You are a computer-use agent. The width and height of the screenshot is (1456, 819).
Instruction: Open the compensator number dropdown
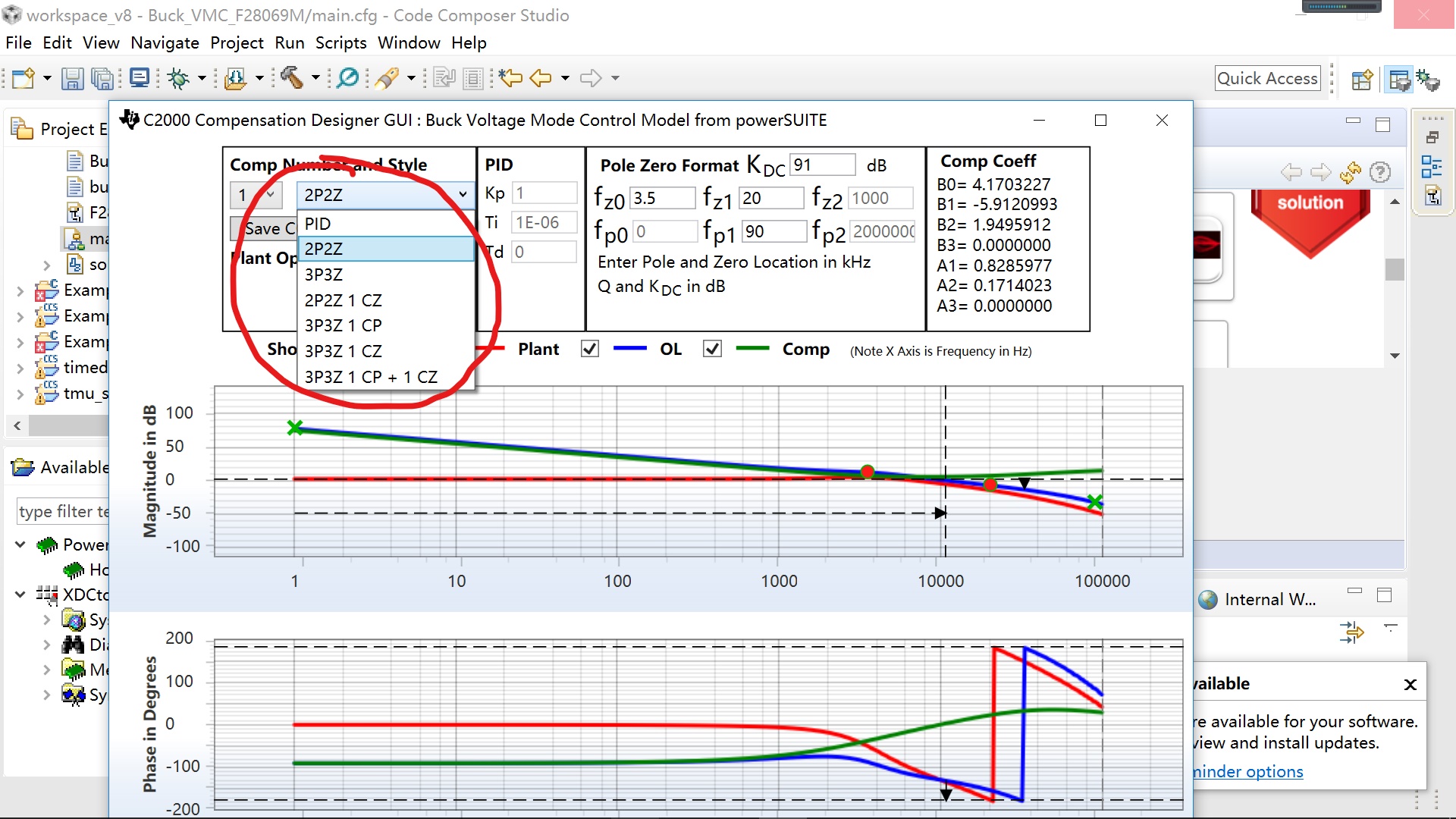click(256, 195)
